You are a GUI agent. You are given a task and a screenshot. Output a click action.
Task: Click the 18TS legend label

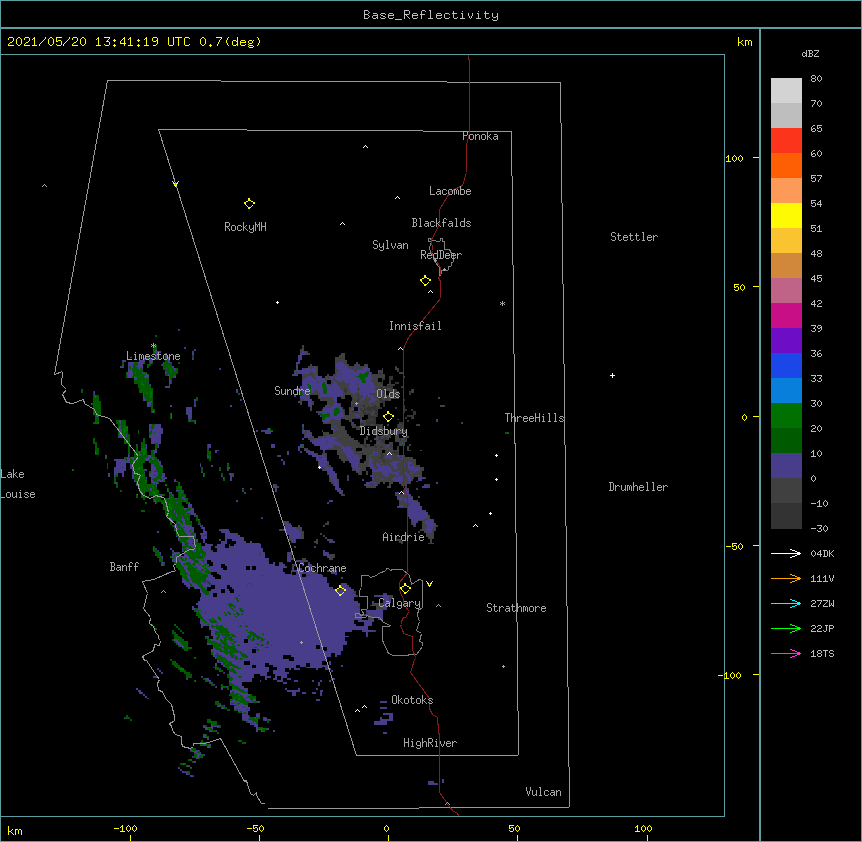822,653
